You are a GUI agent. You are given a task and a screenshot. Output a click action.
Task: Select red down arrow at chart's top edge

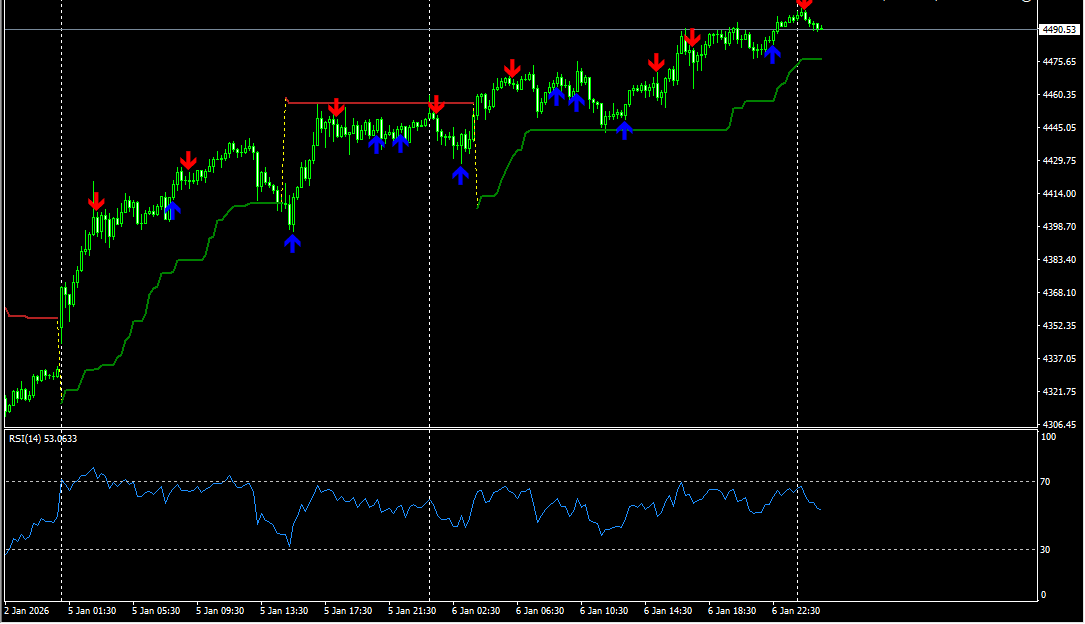(804, 5)
